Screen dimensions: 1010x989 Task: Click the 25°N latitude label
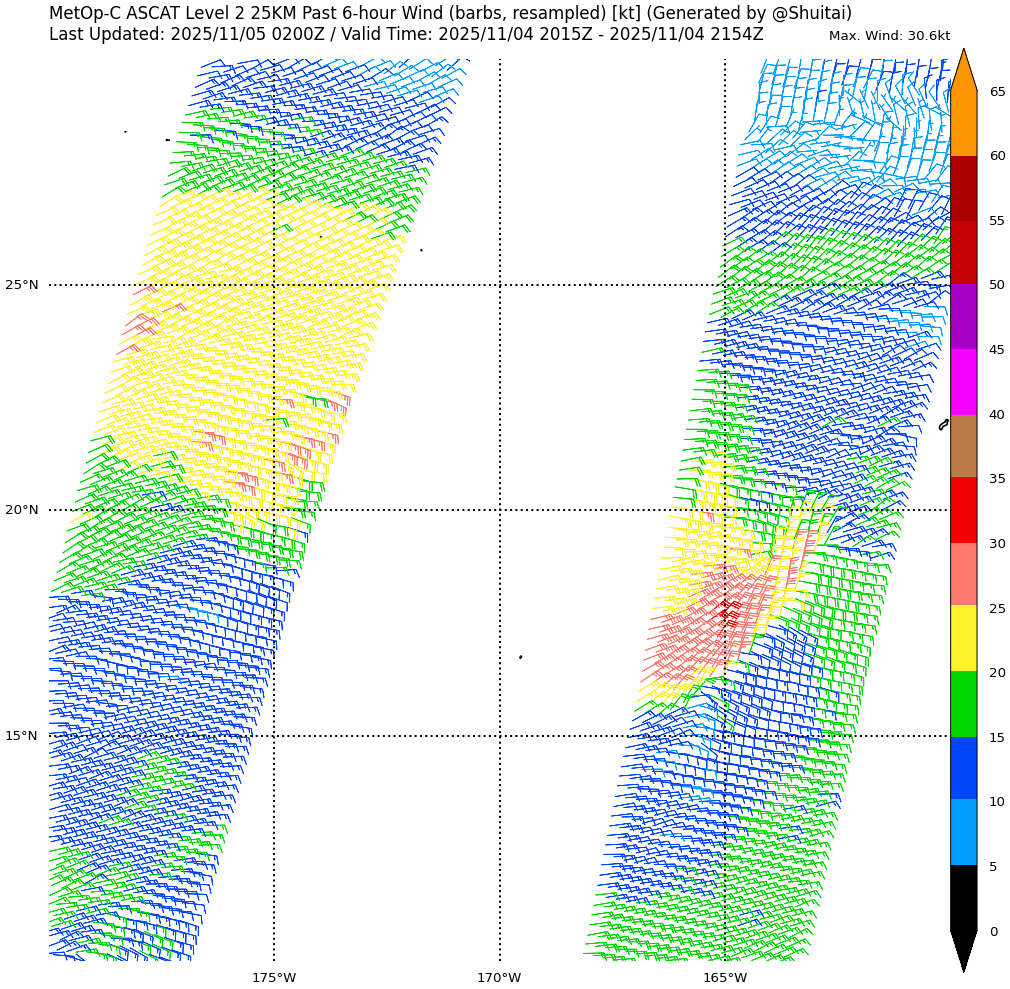coord(21,285)
